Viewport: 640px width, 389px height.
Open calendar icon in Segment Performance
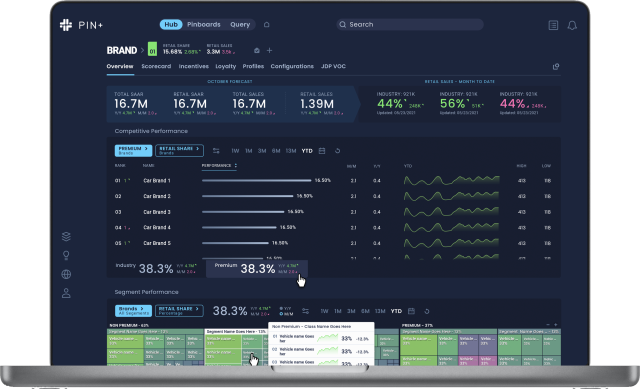click(x=411, y=311)
